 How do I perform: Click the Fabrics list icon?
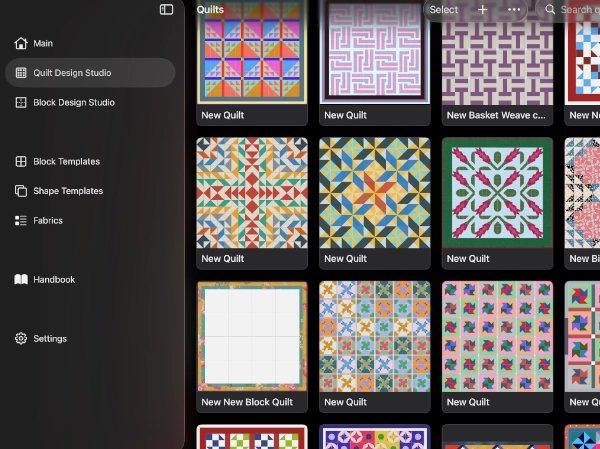21,220
